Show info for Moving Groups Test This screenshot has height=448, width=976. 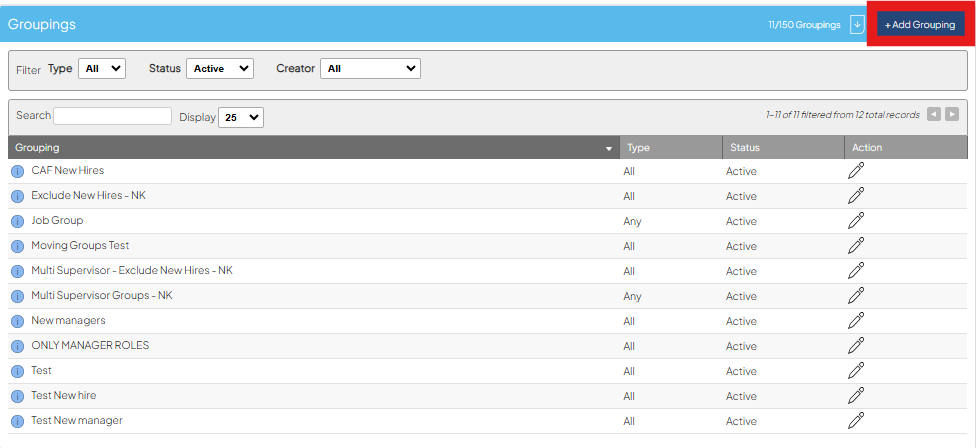(x=17, y=246)
